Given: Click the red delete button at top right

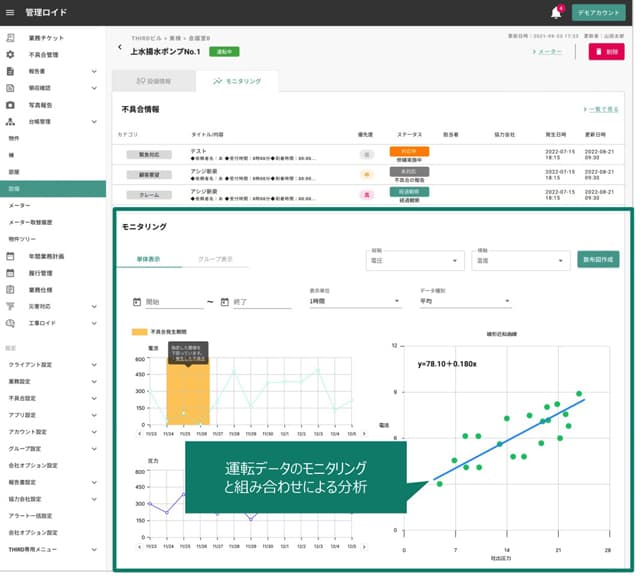Looking at the screenshot, I should pyautogui.click(x=606, y=52).
